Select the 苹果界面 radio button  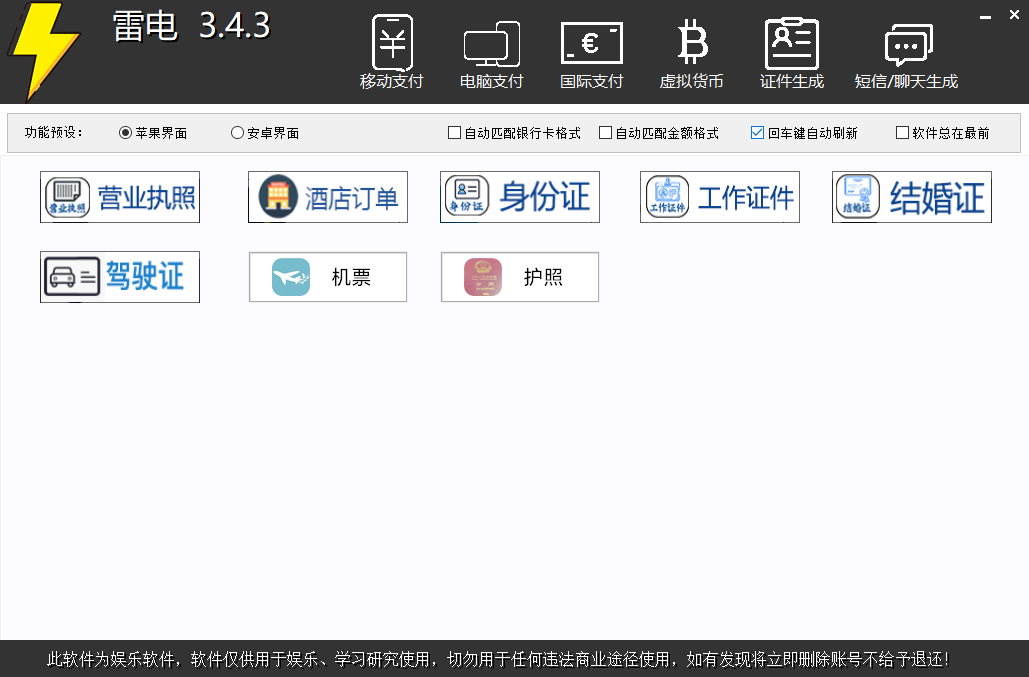click(x=126, y=133)
